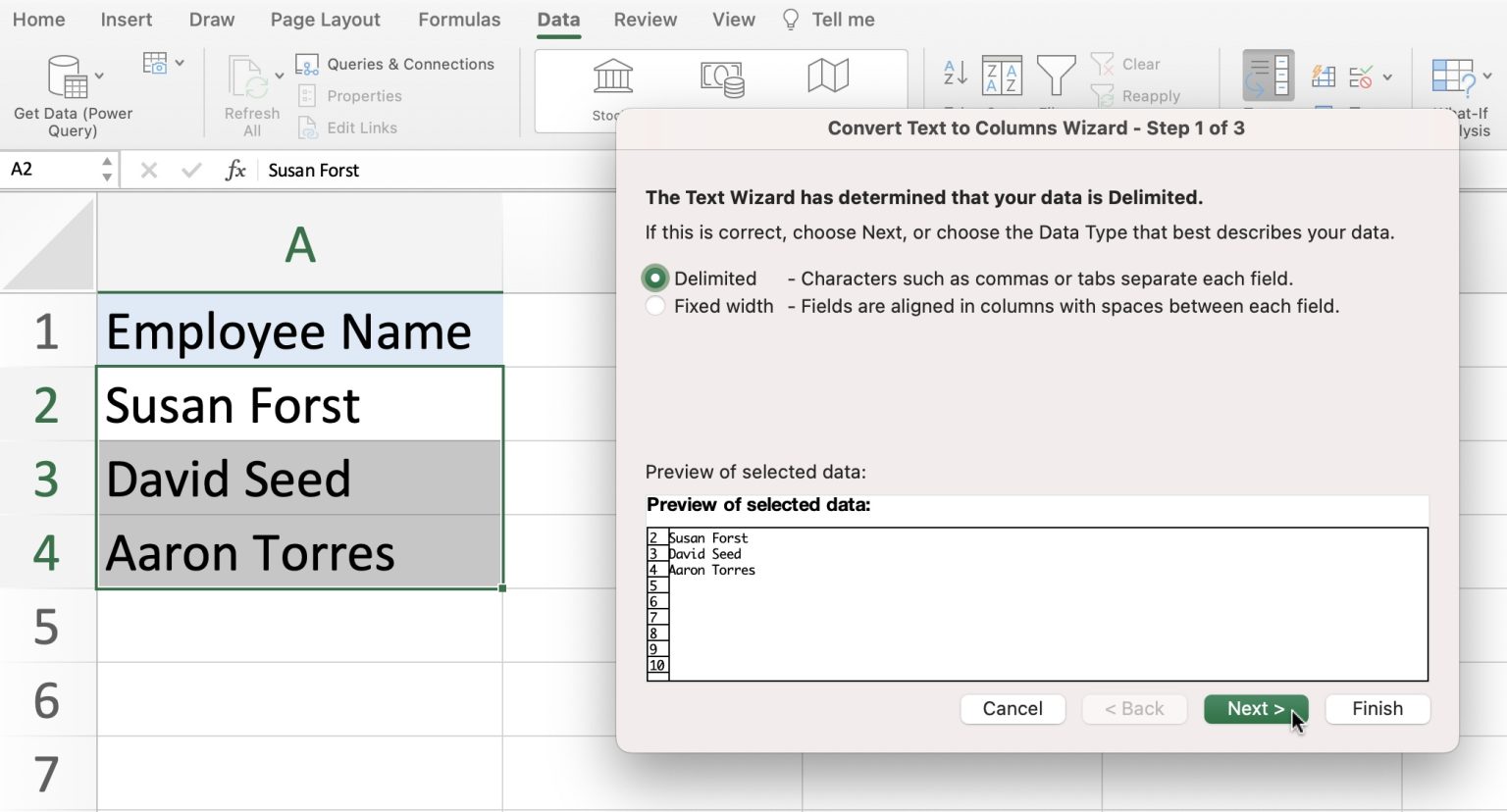Sort ascending A to Z
The height and width of the screenshot is (812, 1507).
coord(955,74)
